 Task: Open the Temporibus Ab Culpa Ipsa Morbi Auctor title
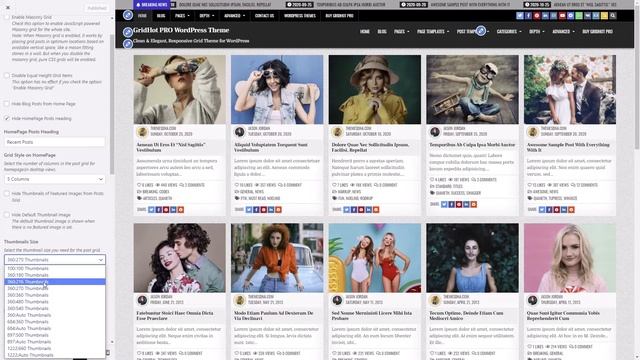click(472, 144)
